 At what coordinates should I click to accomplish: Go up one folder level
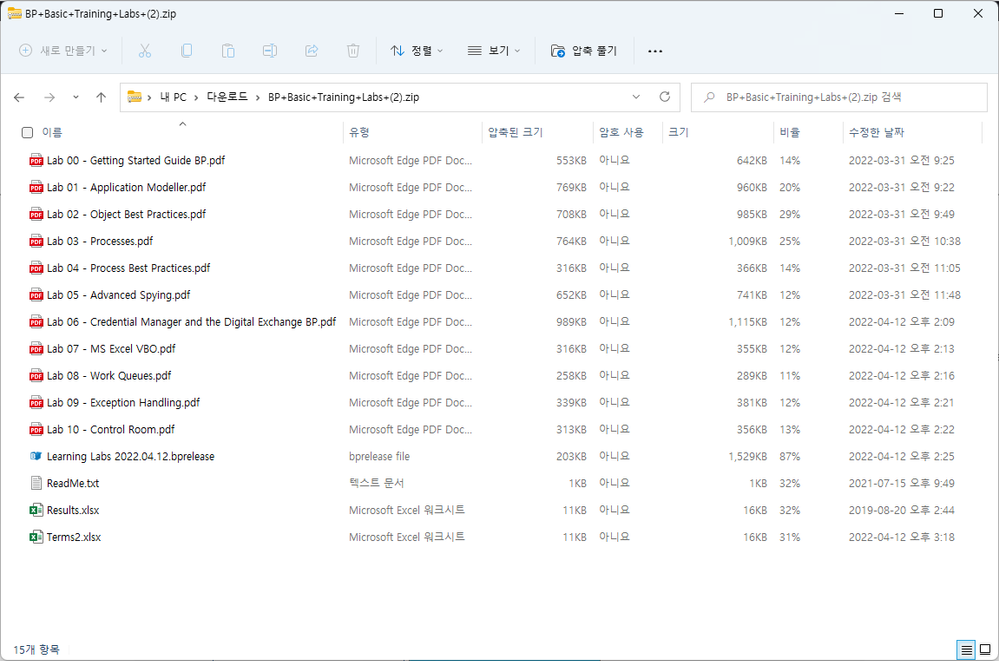point(101,97)
